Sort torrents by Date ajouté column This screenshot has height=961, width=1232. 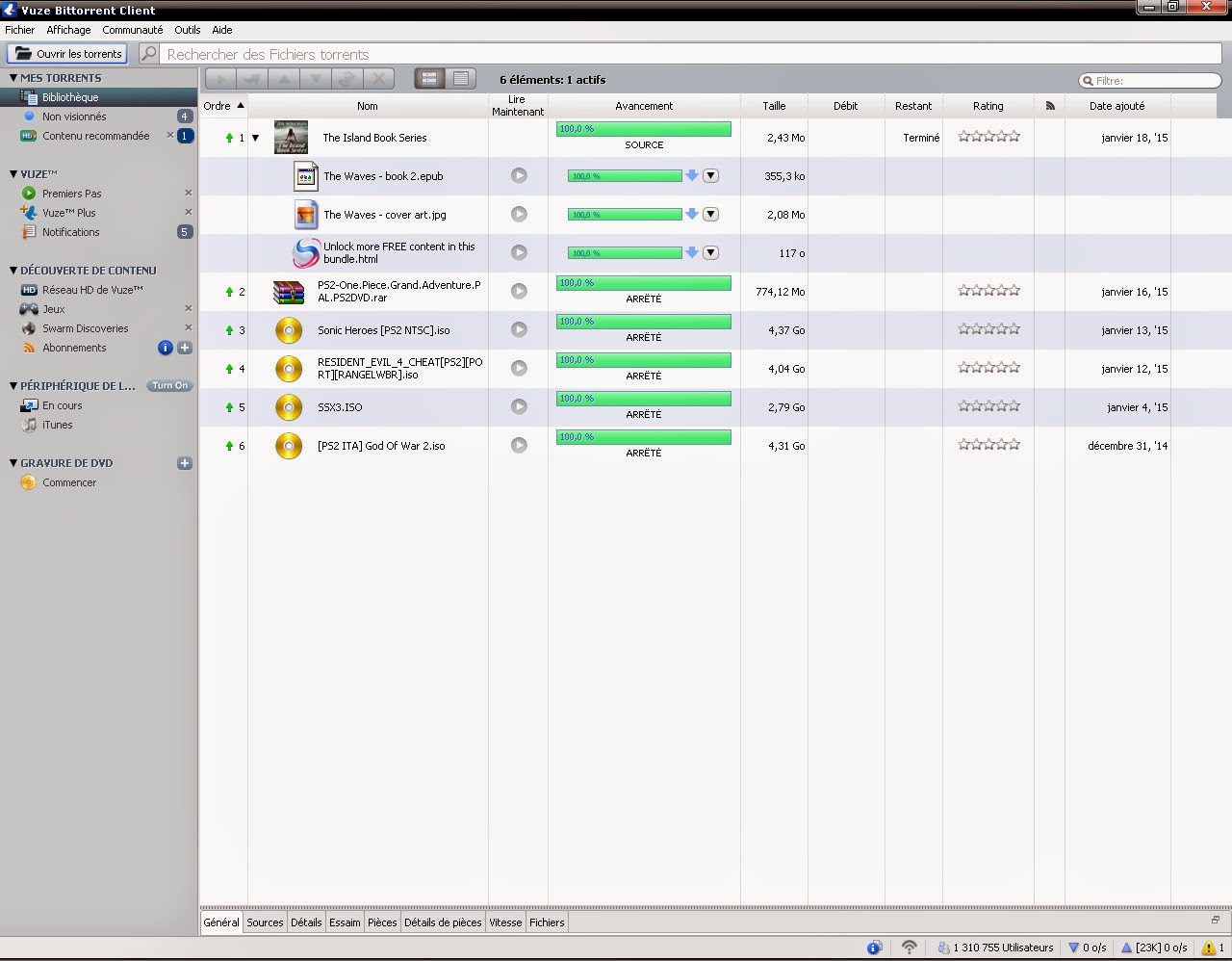pos(1116,106)
